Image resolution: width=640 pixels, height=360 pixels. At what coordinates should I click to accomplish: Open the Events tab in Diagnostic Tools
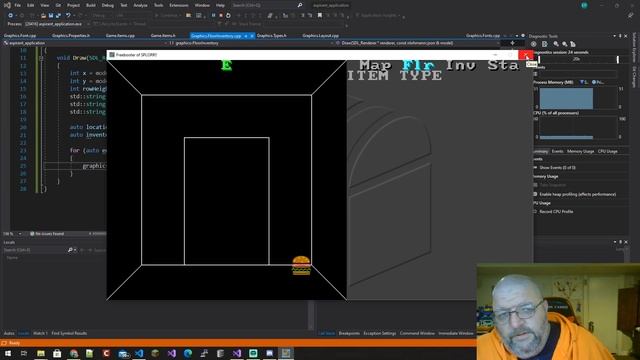(x=558, y=151)
